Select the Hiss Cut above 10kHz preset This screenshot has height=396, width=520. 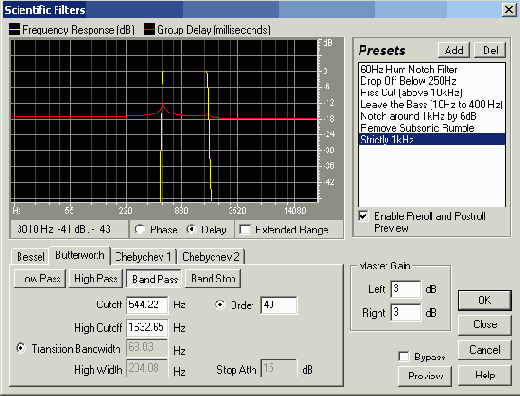pos(432,93)
